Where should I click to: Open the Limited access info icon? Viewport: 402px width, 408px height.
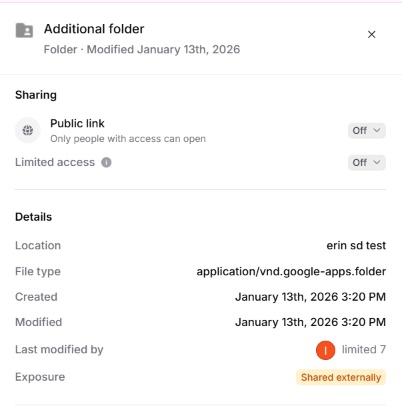(x=106, y=162)
